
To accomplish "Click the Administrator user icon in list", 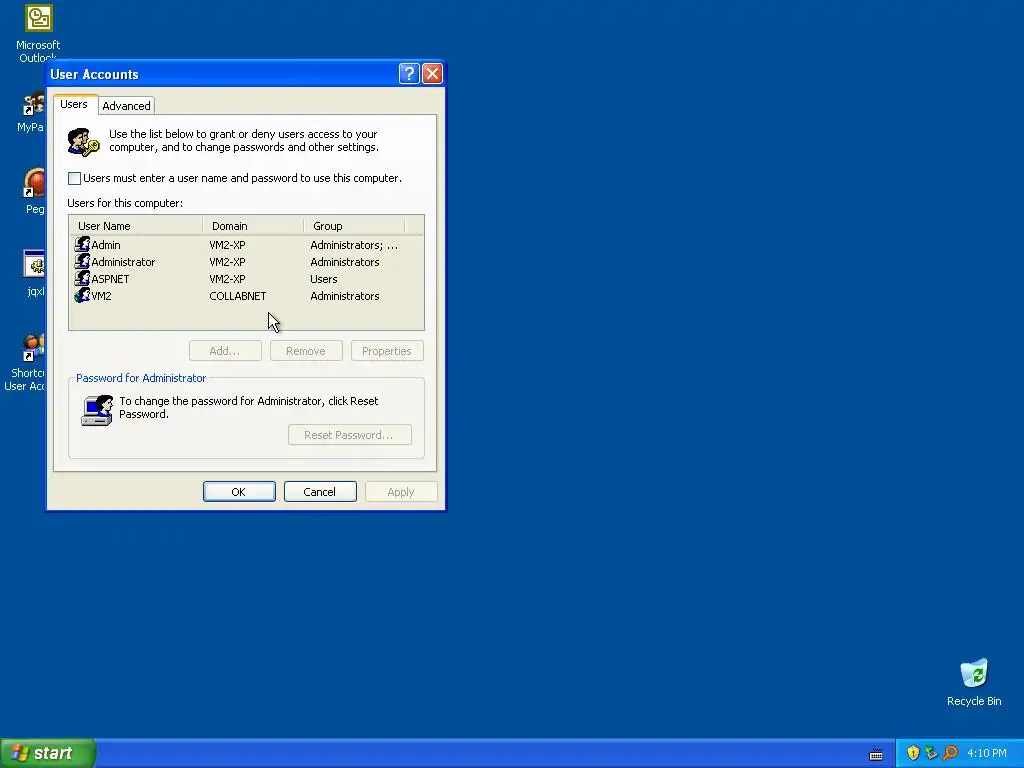I will (x=82, y=261).
